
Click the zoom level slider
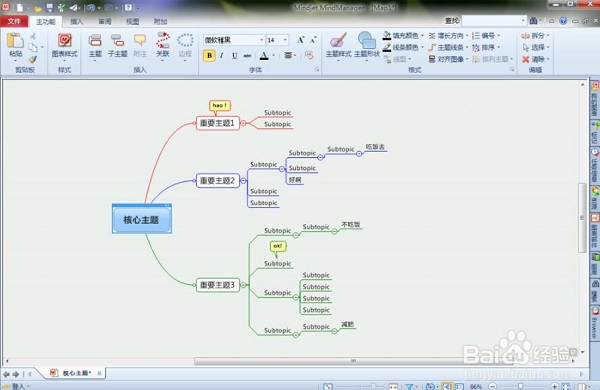520,386
